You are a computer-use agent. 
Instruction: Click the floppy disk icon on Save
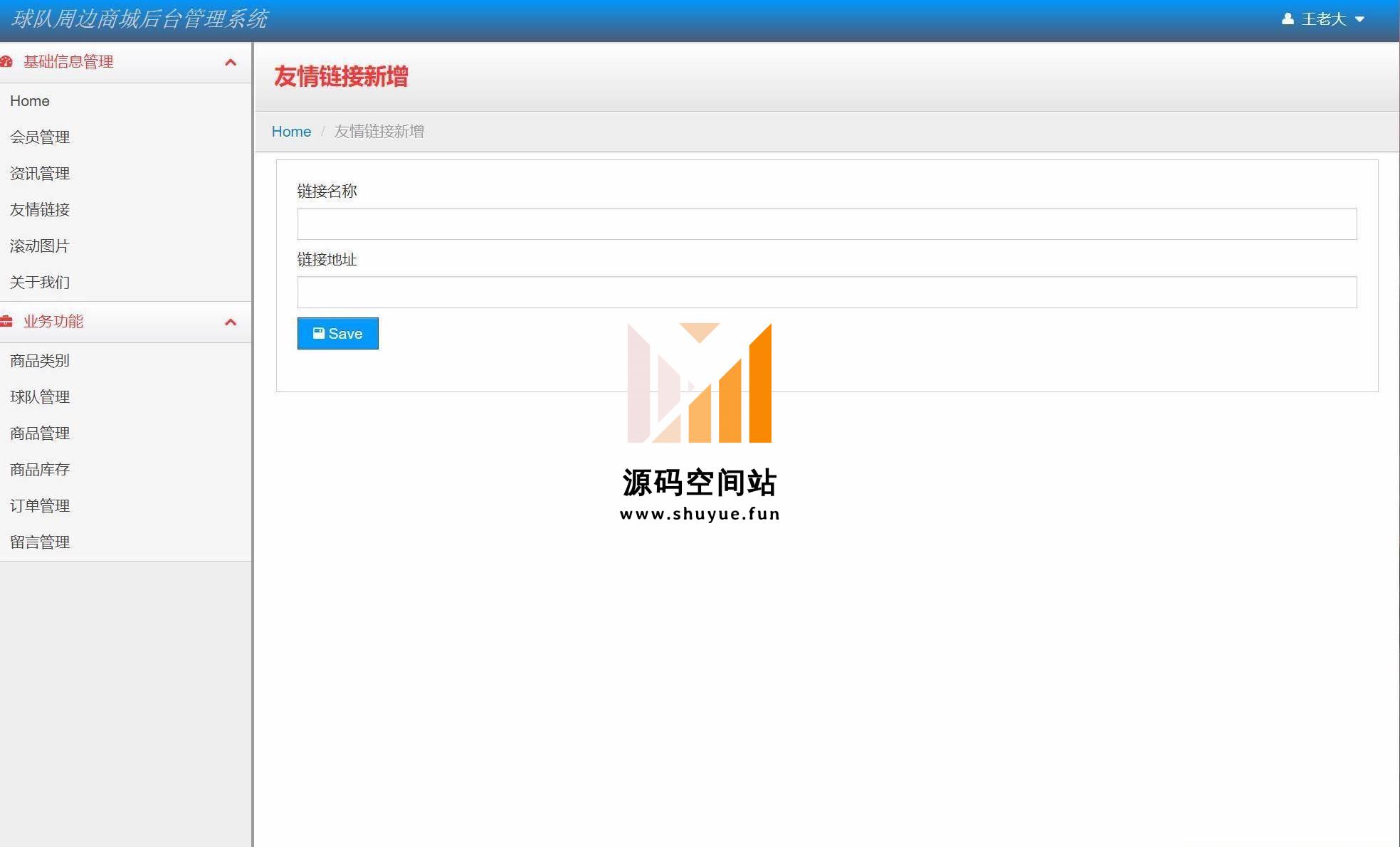pyautogui.click(x=319, y=333)
